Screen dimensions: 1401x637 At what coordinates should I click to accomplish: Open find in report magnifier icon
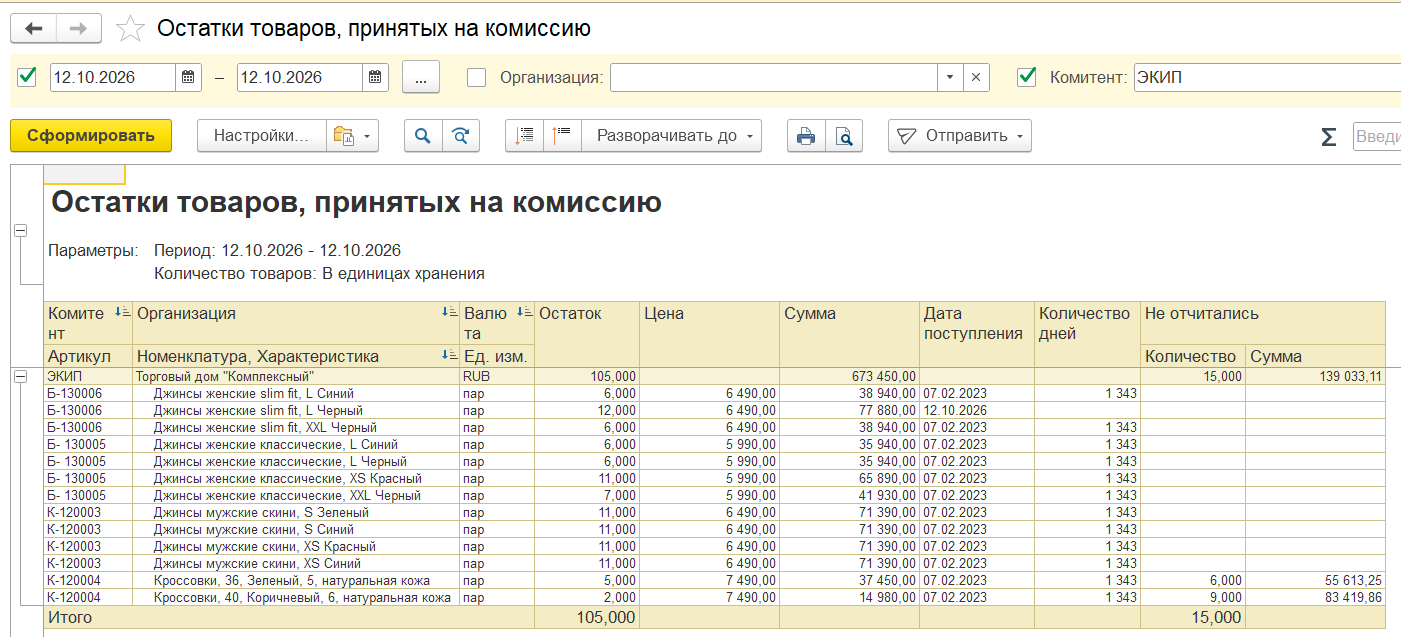pos(423,136)
